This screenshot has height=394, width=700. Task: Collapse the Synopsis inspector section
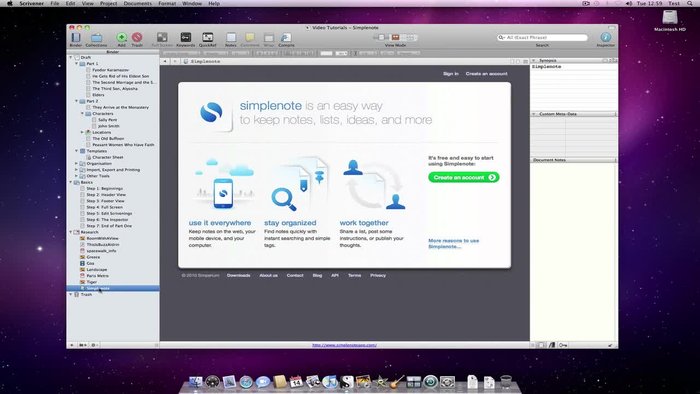pyautogui.click(x=533, y=60)
